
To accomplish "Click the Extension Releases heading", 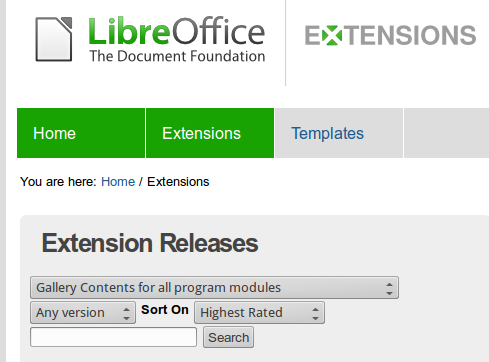I will click(150, 243).
